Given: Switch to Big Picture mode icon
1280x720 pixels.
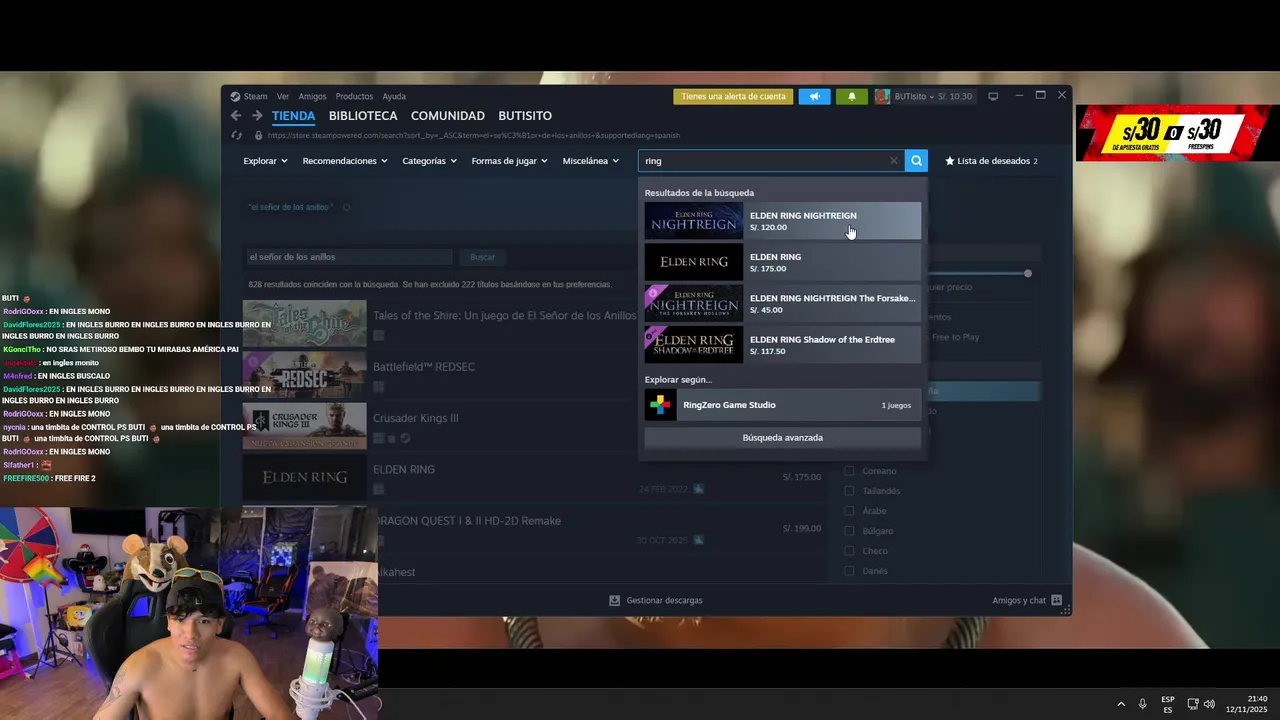Looking at the screenshot, I should 993,97.
